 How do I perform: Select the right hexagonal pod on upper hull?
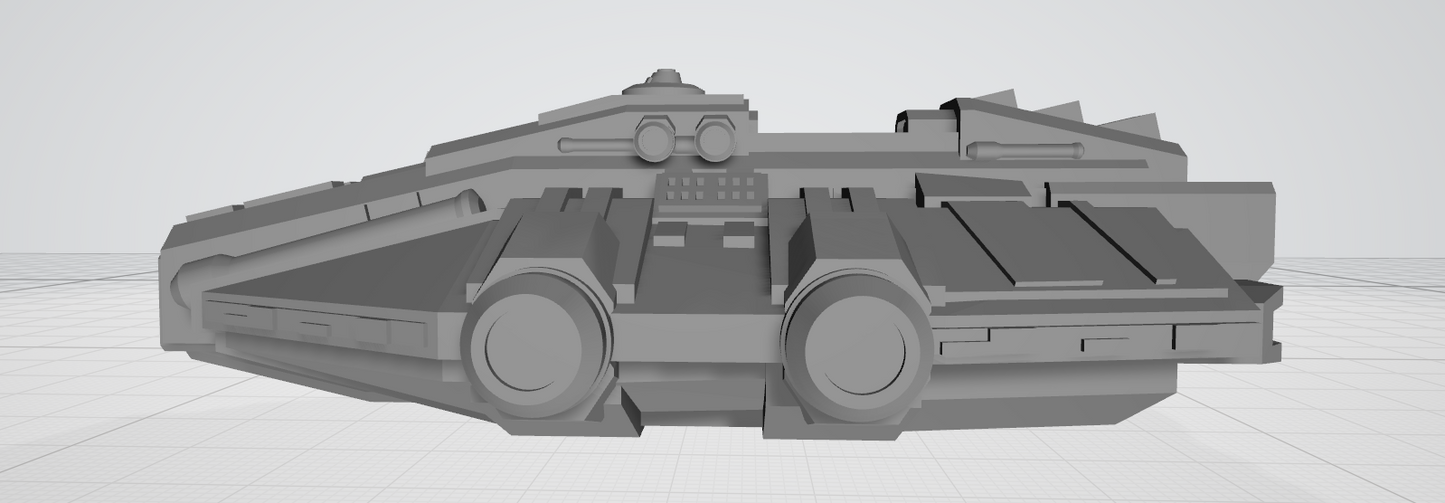(x=716, y=139)
